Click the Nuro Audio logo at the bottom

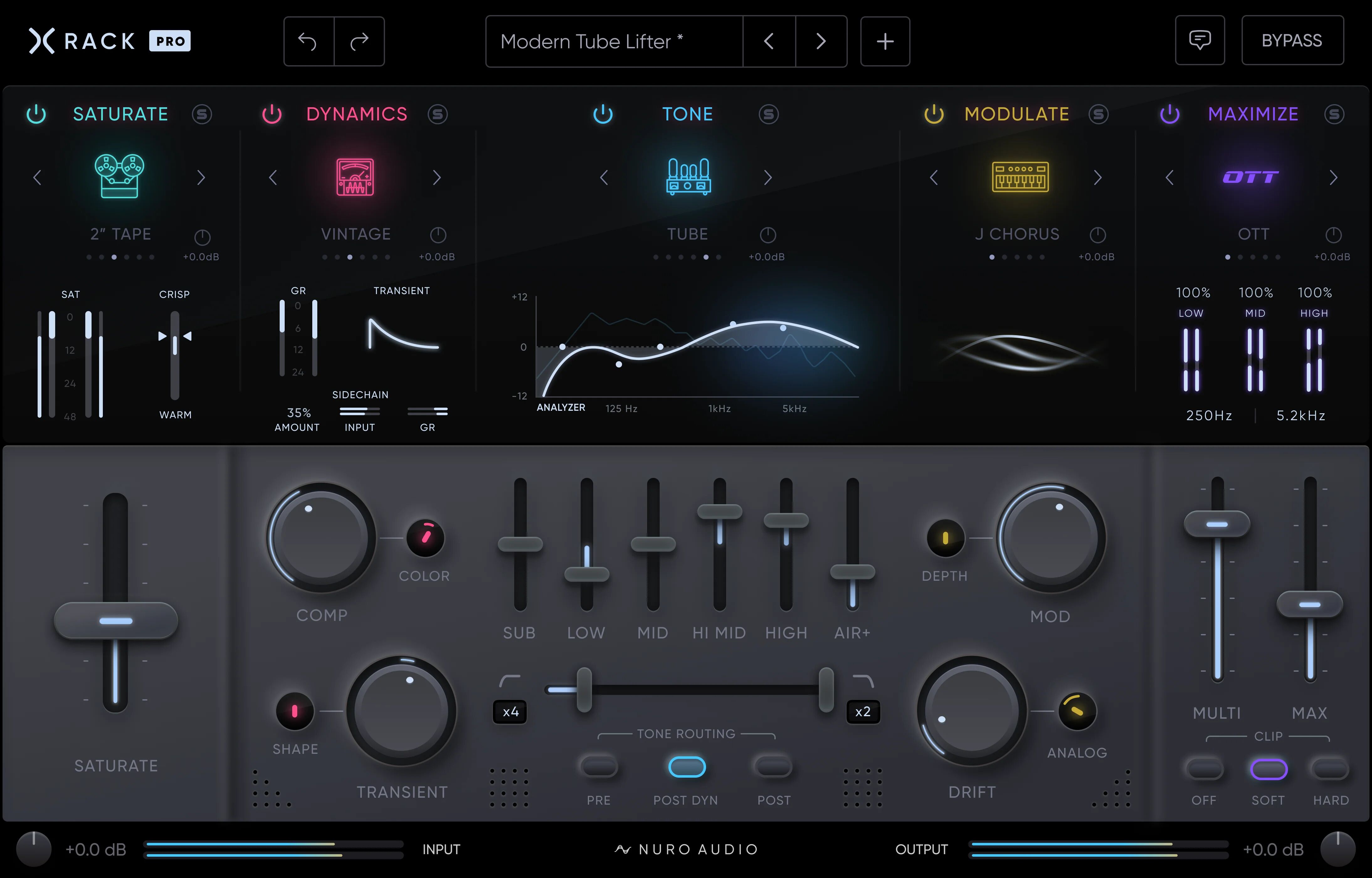point(686,849)
